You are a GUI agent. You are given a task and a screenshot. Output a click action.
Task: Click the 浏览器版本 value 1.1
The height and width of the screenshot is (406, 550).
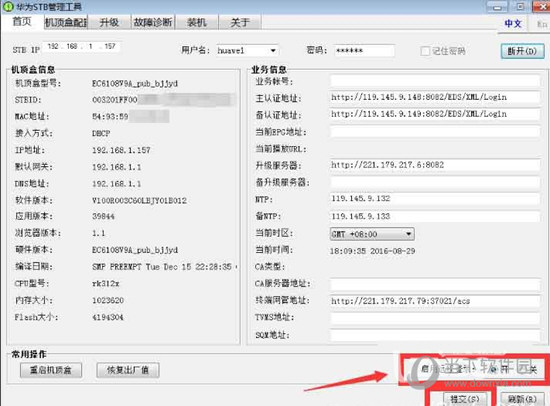(99, 233)
